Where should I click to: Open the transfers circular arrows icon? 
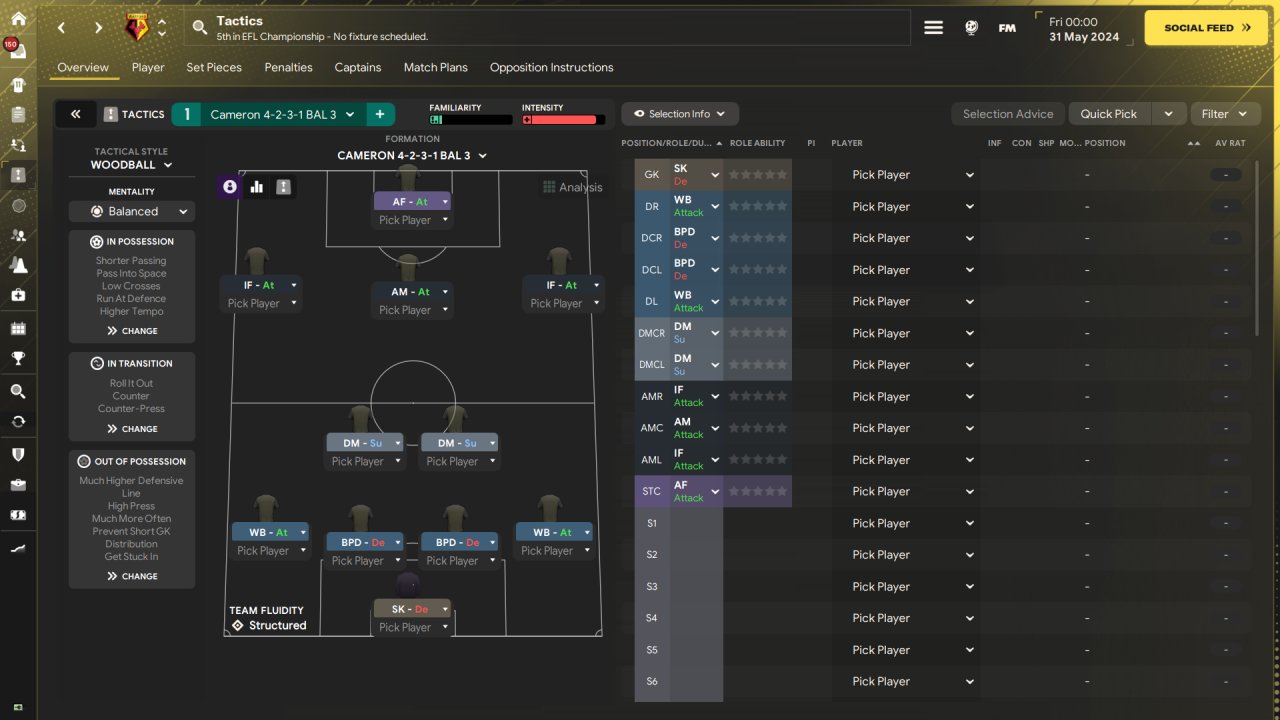(18, 422)
